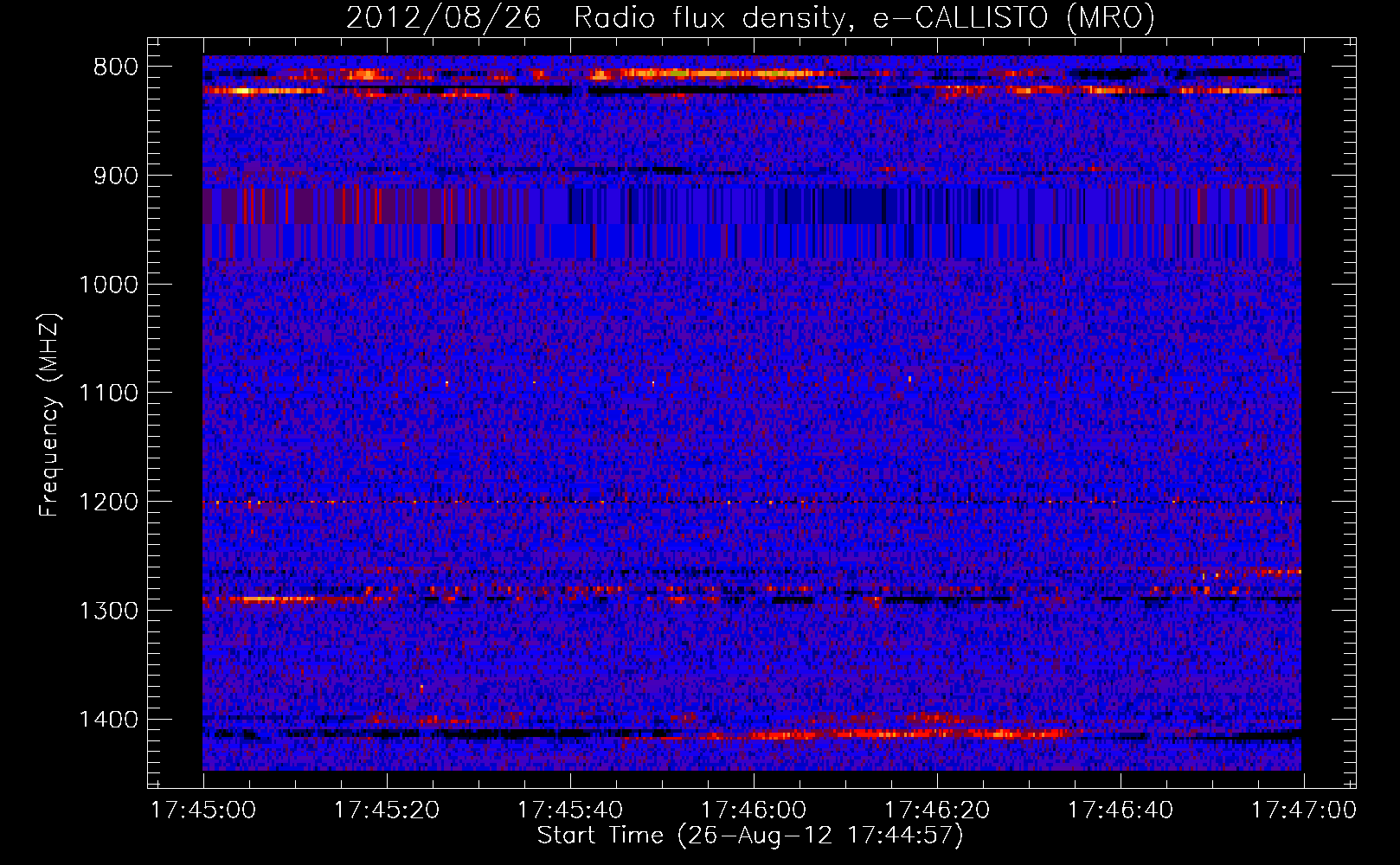
Task: Click the 1300 frequency tick label
Action: point(108,611)
